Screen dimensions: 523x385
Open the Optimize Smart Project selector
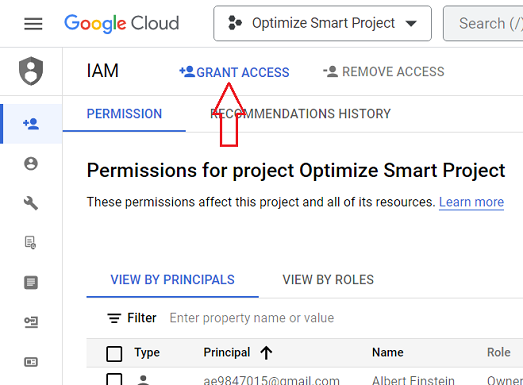point(322,23)
